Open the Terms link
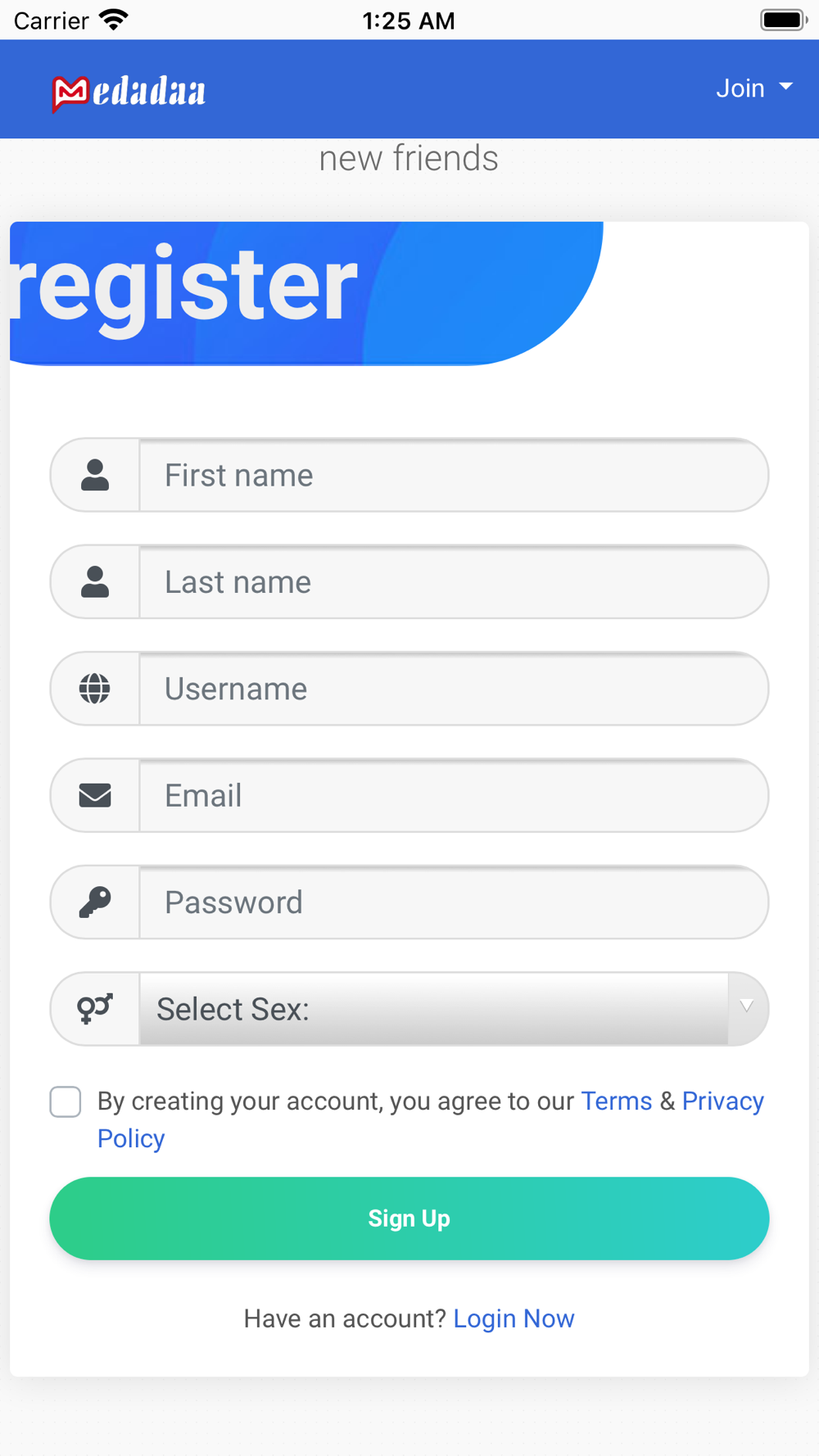Screen dimensions: 819x1456 (x=616, y=1101)
